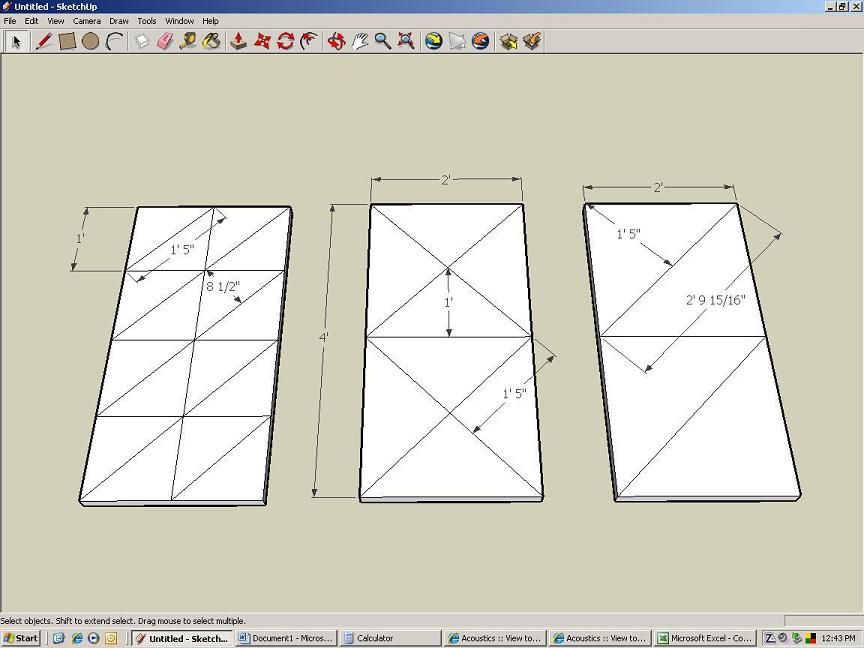Select the Pan hand tool
864x648 pixels.
pos(360,41)
